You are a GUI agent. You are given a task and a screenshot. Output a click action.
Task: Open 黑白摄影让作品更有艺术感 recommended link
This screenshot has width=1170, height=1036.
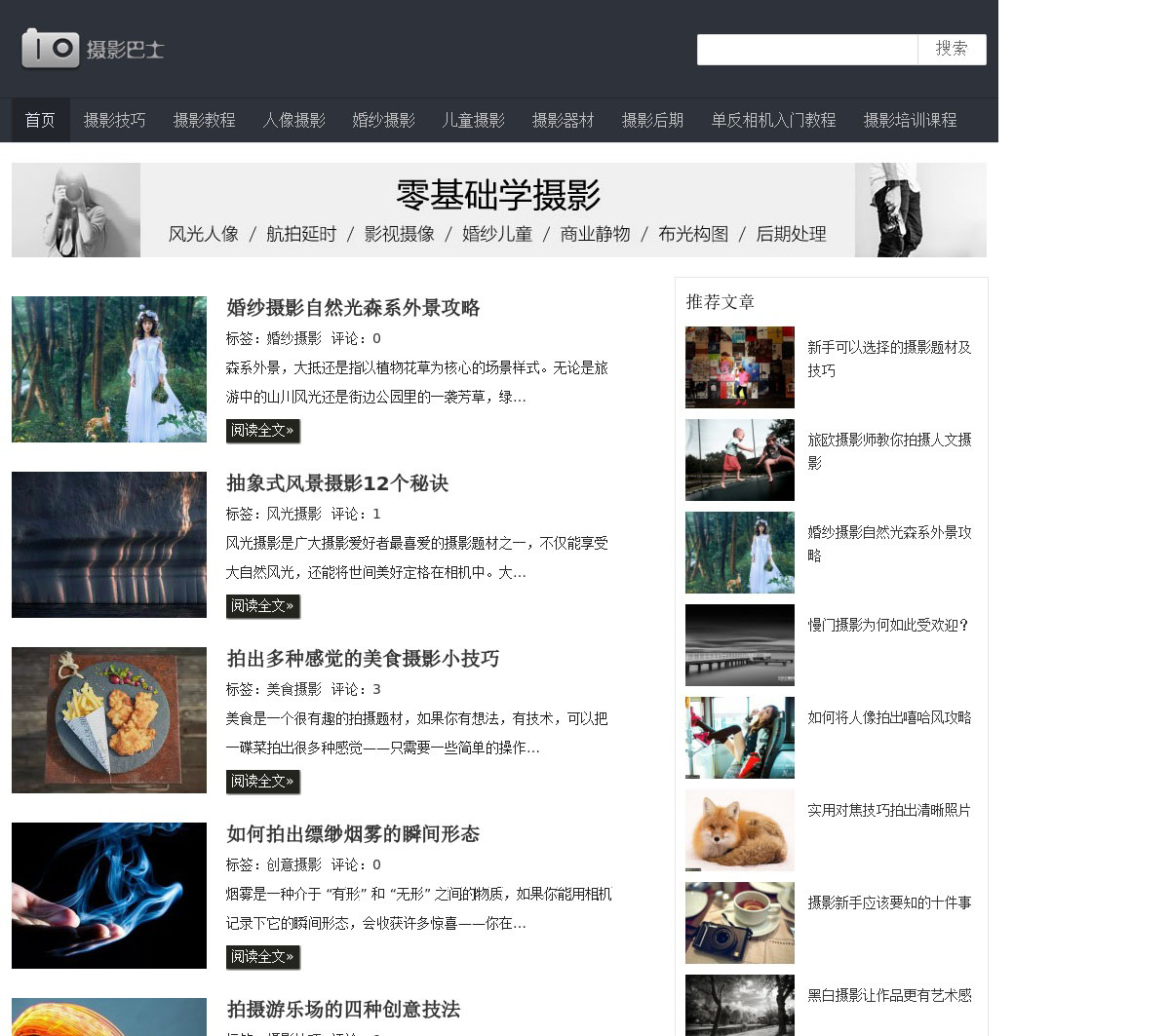click(x=888, y=995)
